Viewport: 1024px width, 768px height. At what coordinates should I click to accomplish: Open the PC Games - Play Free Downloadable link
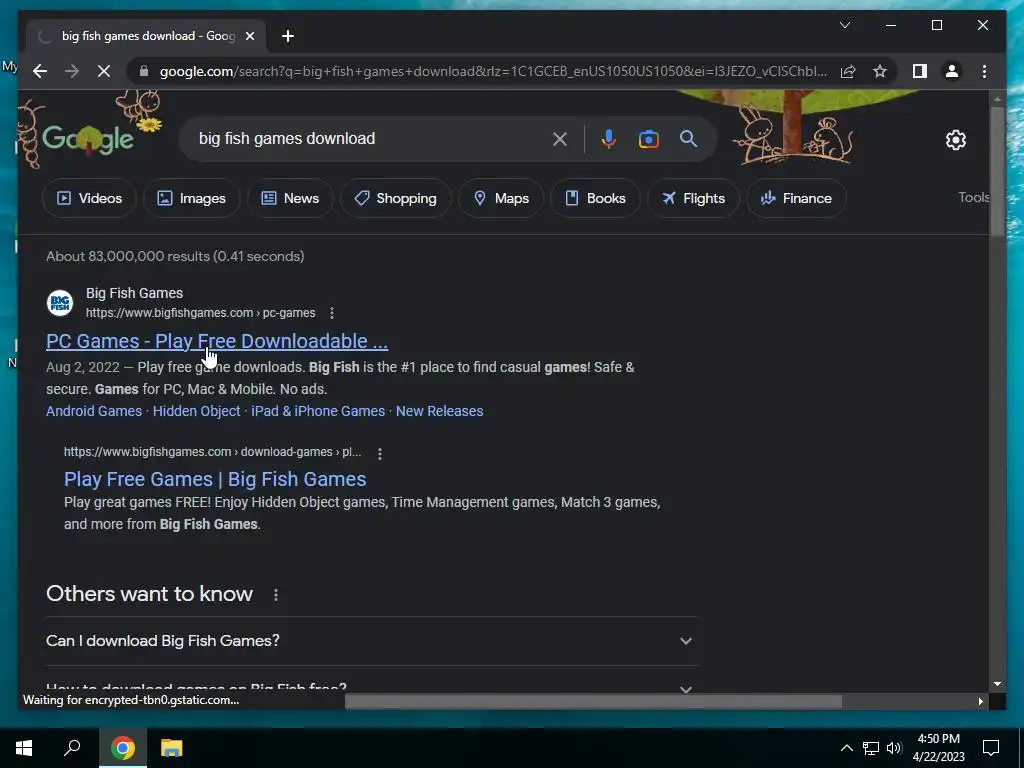tap(217, 341)
